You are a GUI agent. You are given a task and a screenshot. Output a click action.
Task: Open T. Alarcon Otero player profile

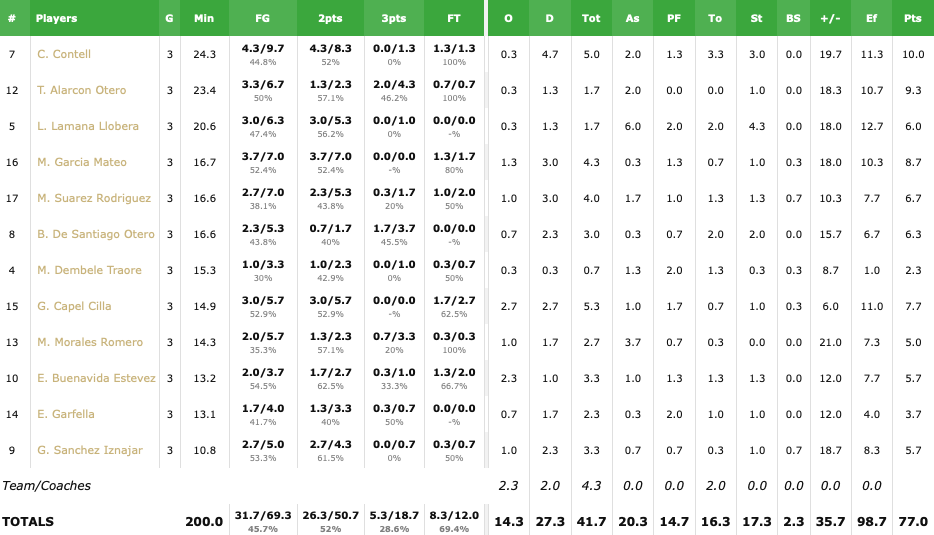click(82, 90)
